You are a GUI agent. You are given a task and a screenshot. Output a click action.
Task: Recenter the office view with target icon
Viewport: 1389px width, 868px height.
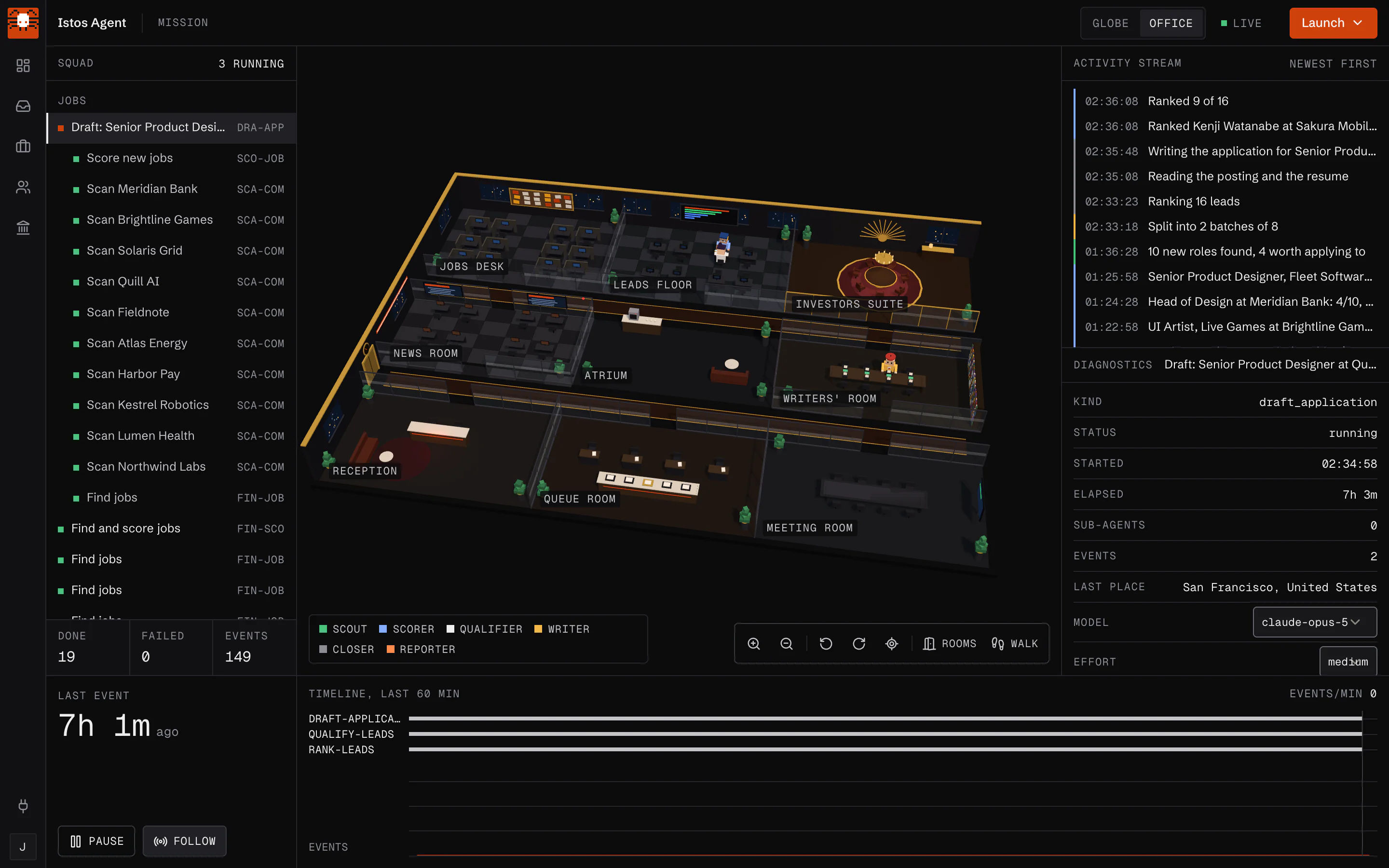pyautogui.click(x=891, y=644)
